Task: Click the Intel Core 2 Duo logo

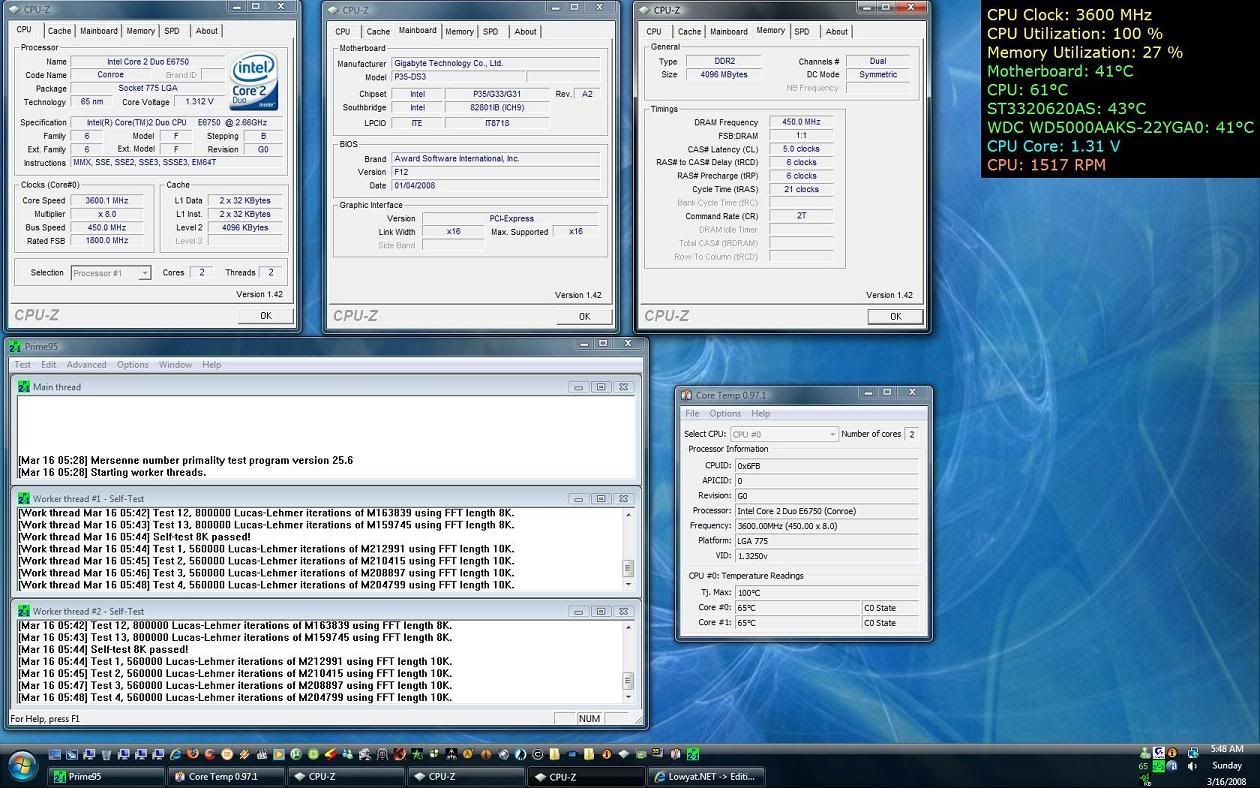Action: click(254, 82)
